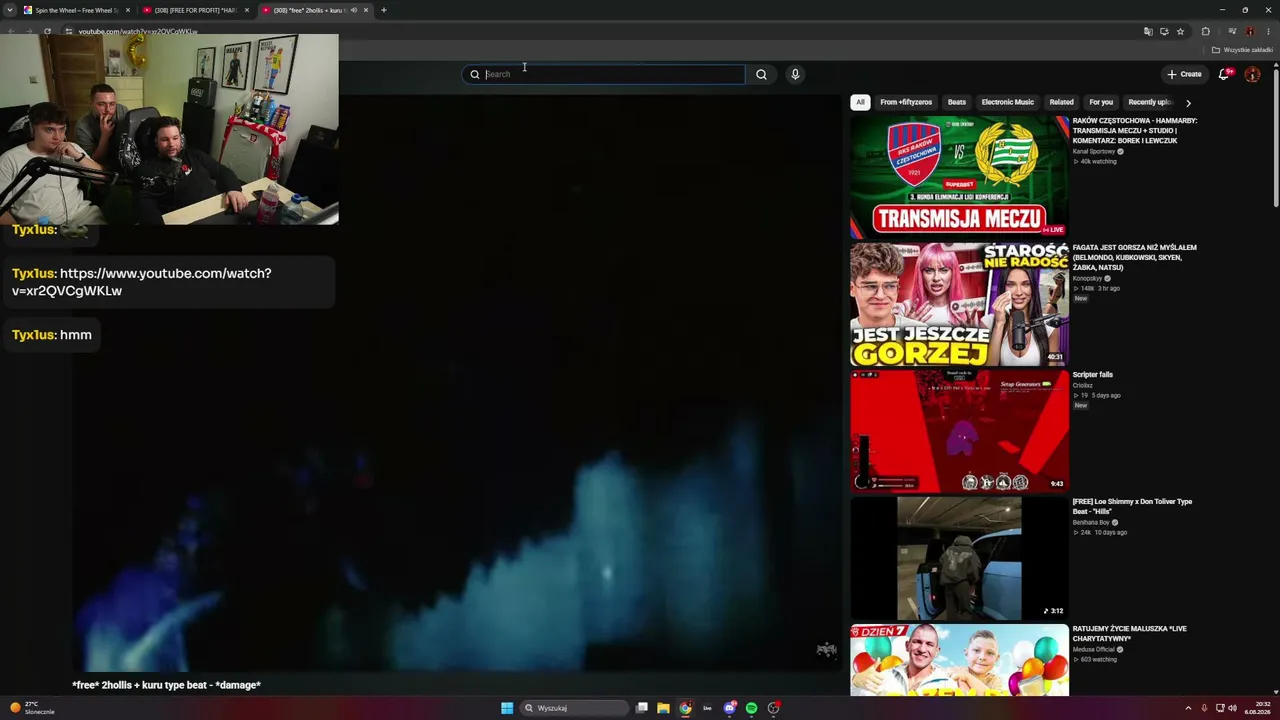
Task: Switch to the FREE FOR PROFIT tab
Action: pyautogui.click(x=195, y=10)
